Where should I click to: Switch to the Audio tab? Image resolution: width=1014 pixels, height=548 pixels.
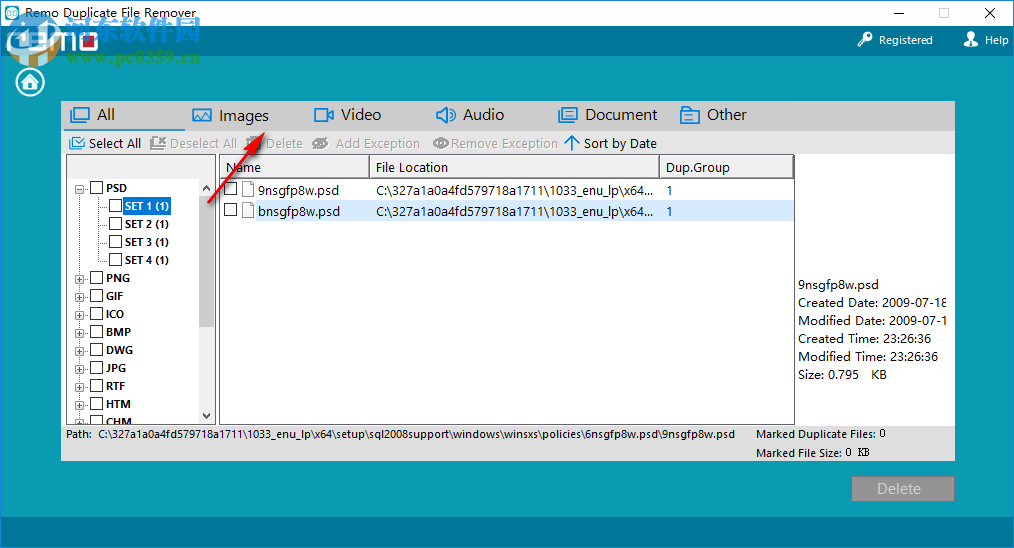click(x=470, y=115)
